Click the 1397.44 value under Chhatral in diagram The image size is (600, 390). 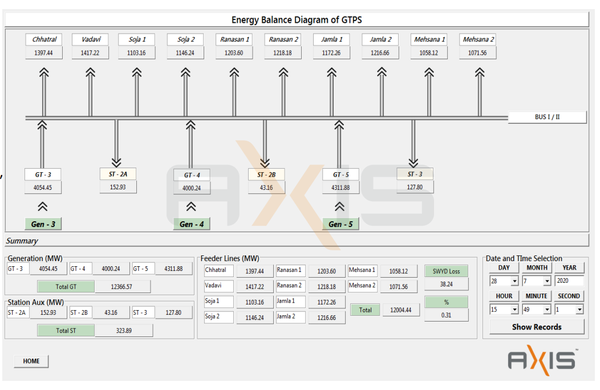44,53
